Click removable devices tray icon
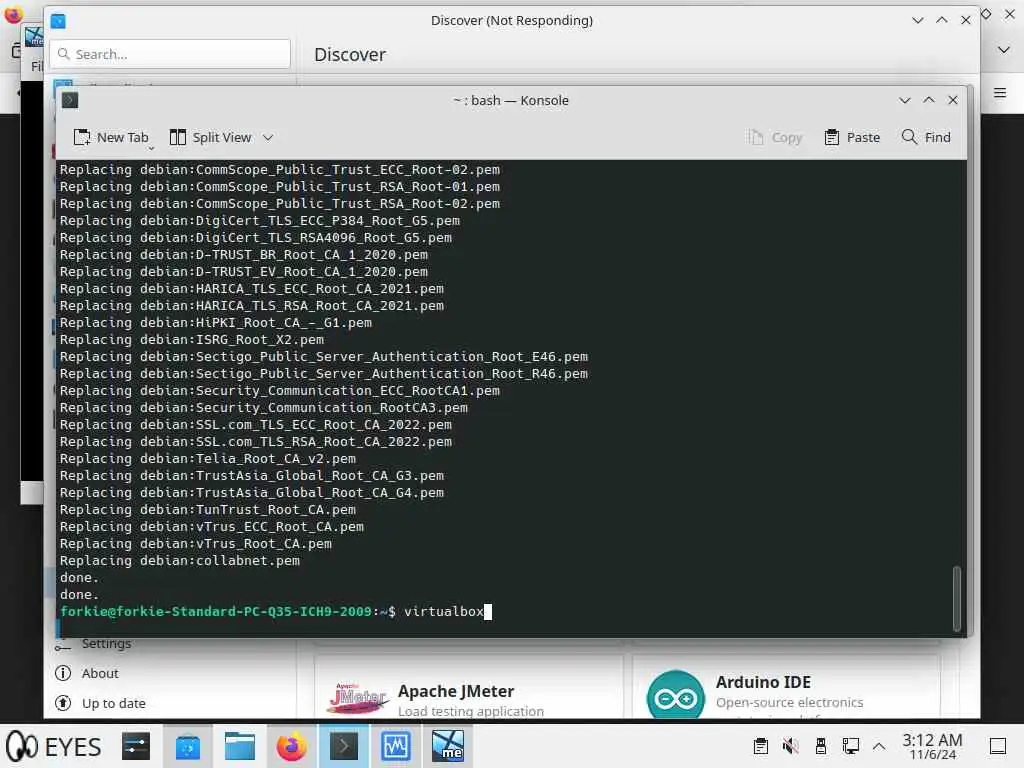The image size is (1024, 768). 820,746
